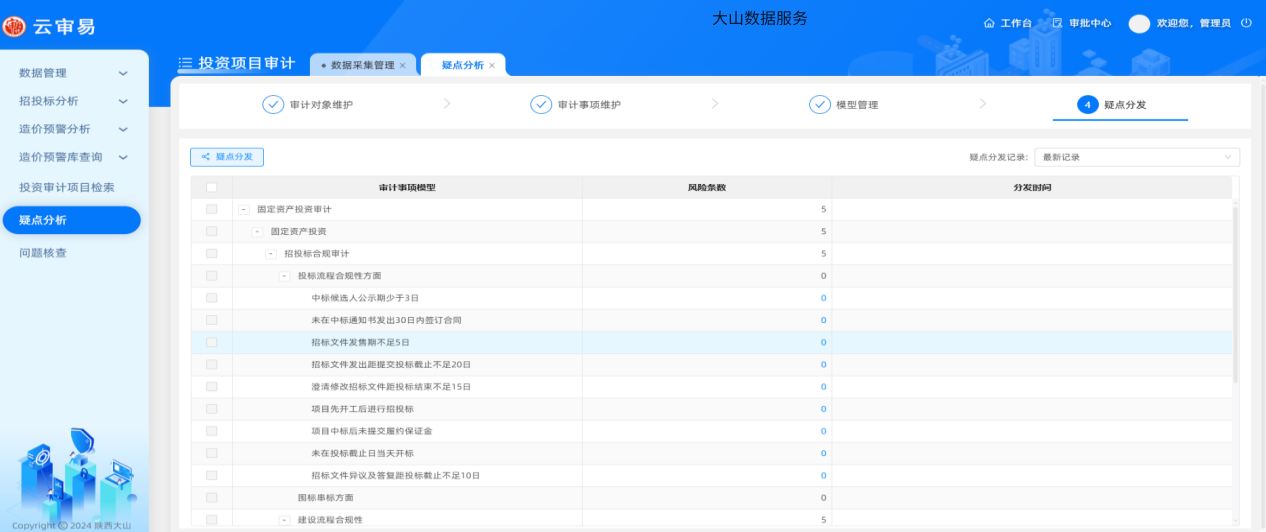Close the 疑点分析 tab

491,65
